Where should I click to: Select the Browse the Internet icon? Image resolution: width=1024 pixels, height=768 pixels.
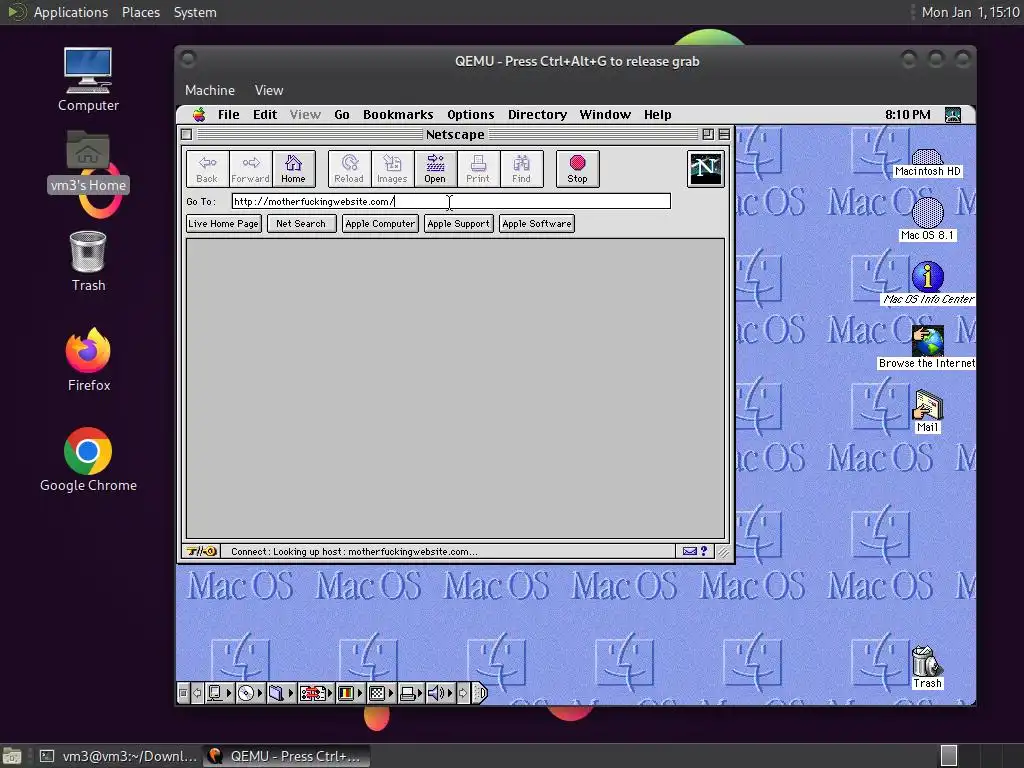(x=927, y=347)
